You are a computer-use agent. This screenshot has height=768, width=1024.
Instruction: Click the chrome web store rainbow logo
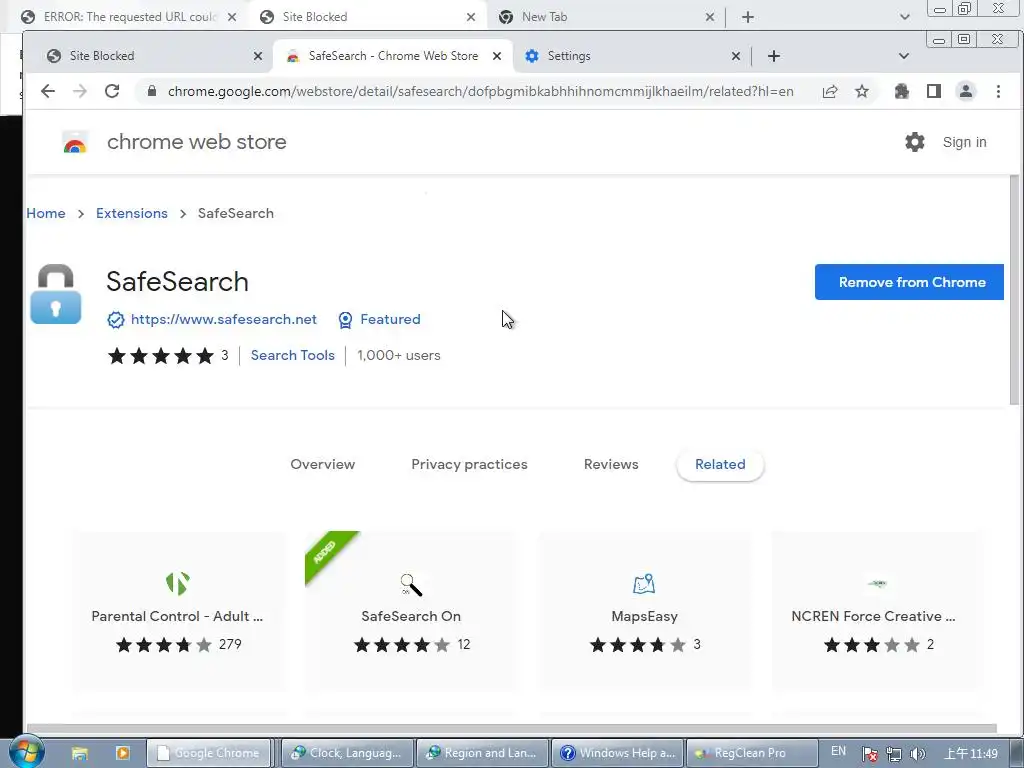pos(75,142)
